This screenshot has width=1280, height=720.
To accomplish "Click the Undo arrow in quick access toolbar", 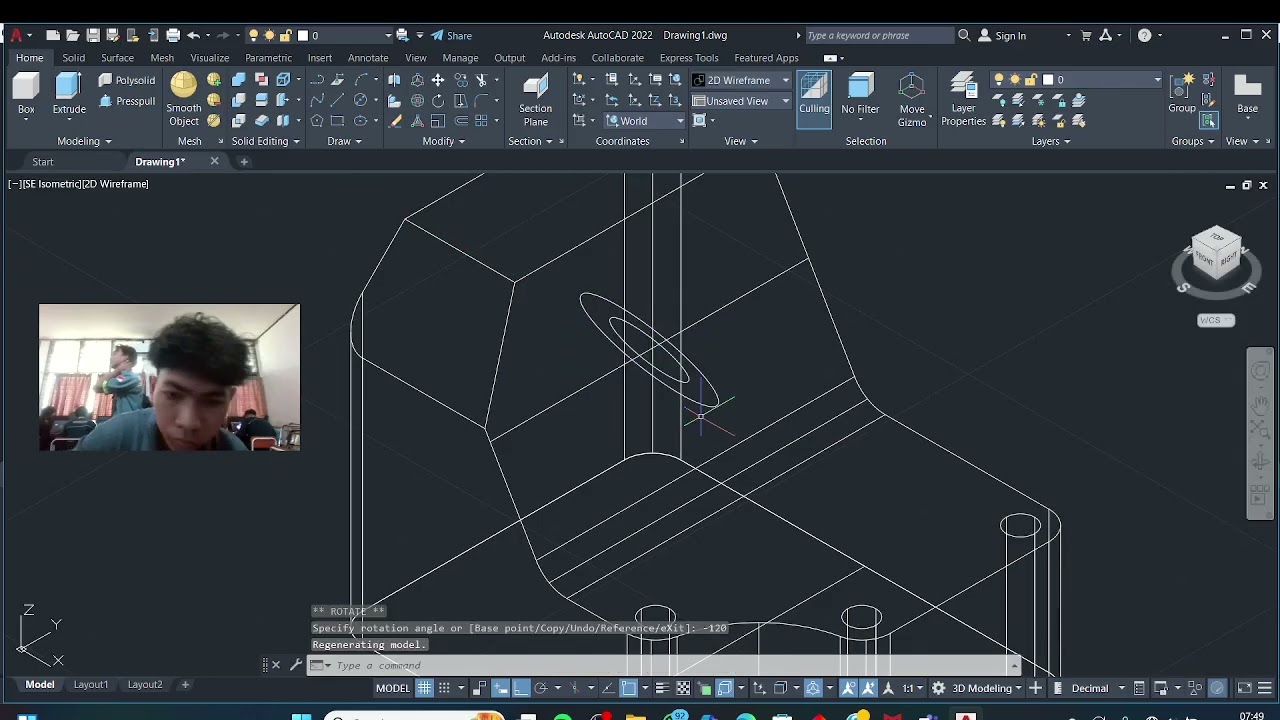I will click(193, 35).
